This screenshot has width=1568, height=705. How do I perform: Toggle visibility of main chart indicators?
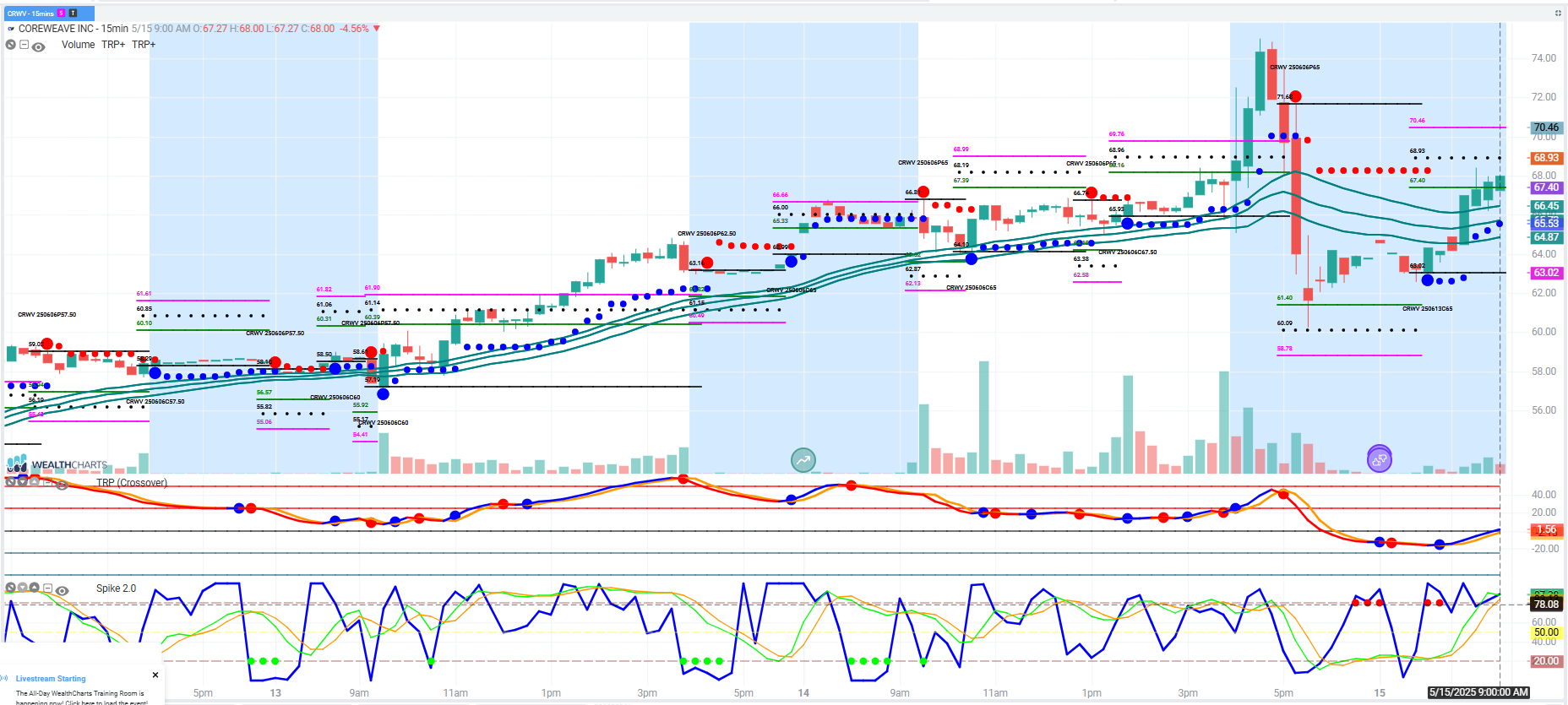click(x=38, y=47)
